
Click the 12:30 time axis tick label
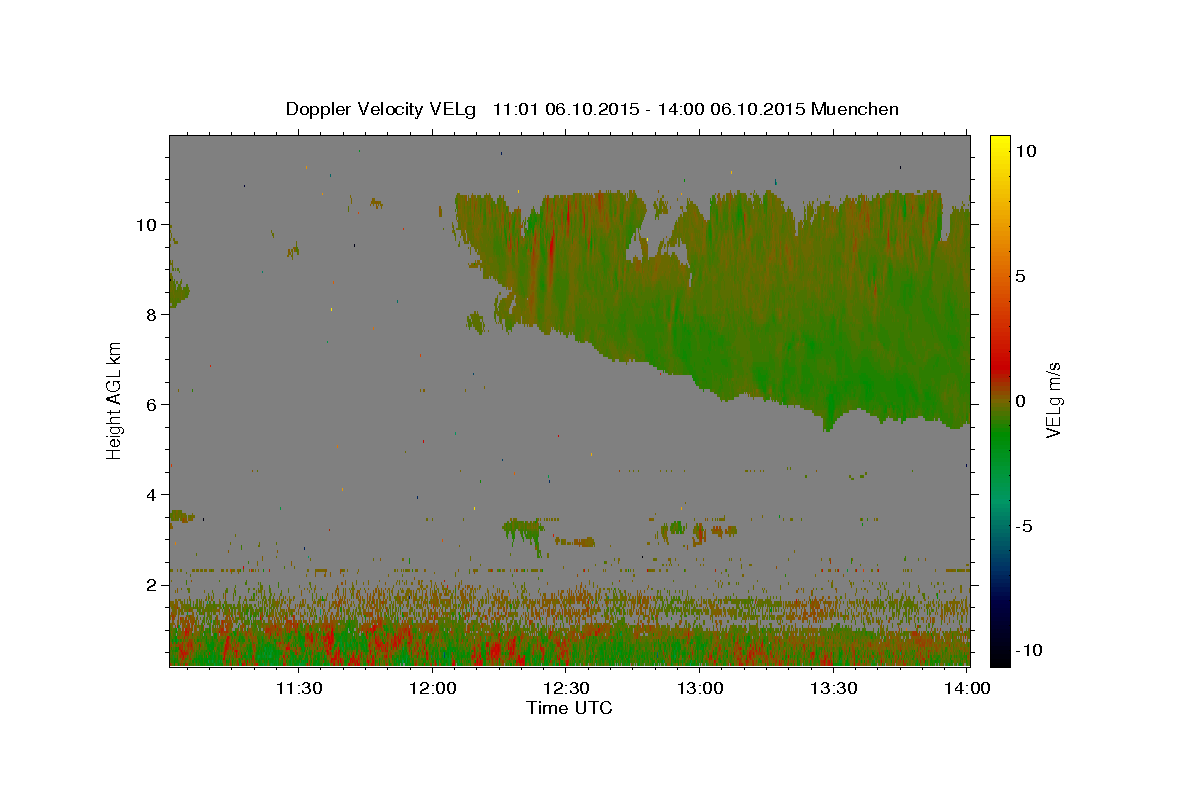pyautogui.click(x=566, y=688)
